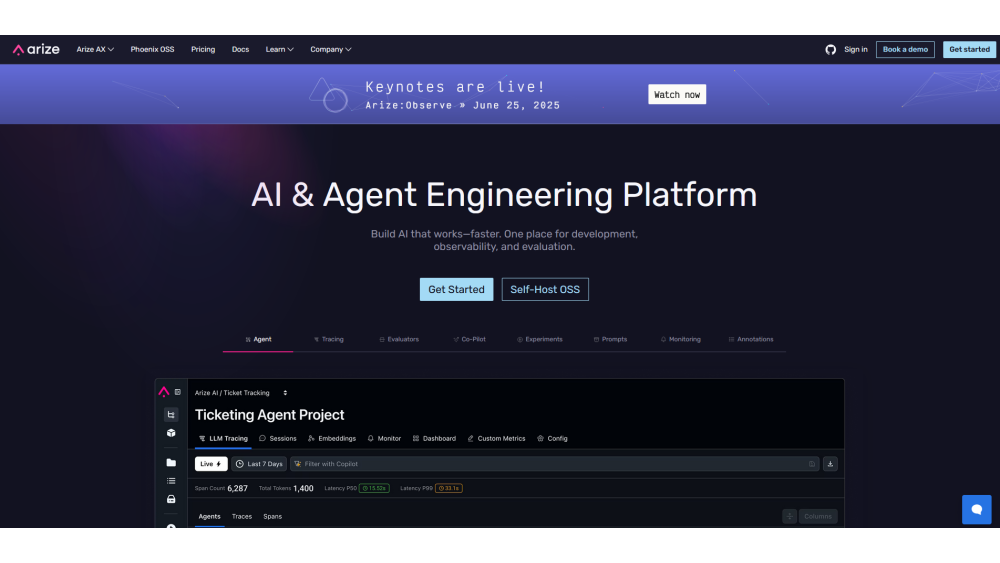The image size is (1000, 563).
Task: Expand the Arize AX menu
Action: pyautogui.click(x=95, y=49)
